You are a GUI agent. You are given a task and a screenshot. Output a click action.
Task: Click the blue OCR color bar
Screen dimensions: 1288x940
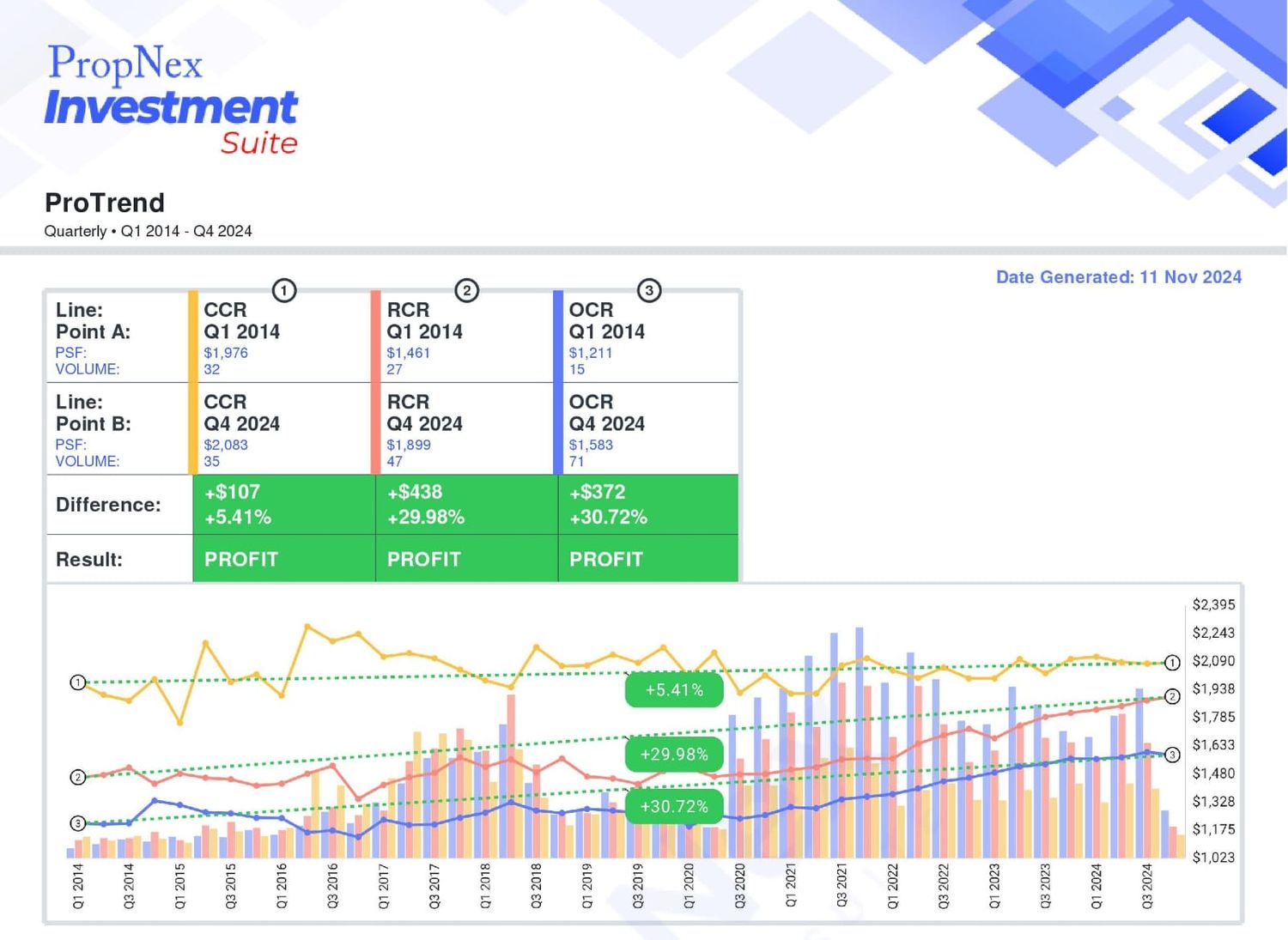[x=558, y=382]
